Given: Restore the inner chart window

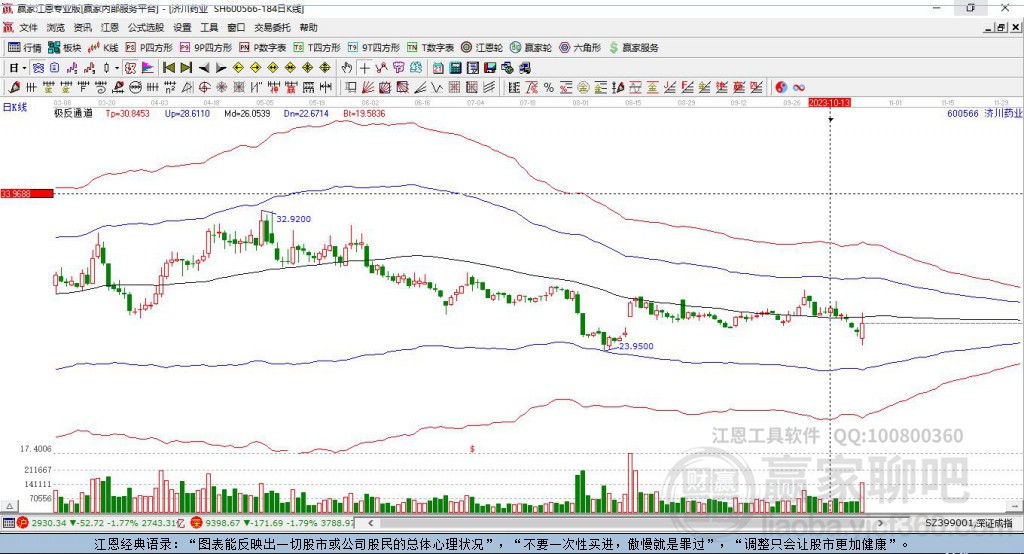Looking at the screenshot, I should pyautogui.click(x=1001, y=27).
